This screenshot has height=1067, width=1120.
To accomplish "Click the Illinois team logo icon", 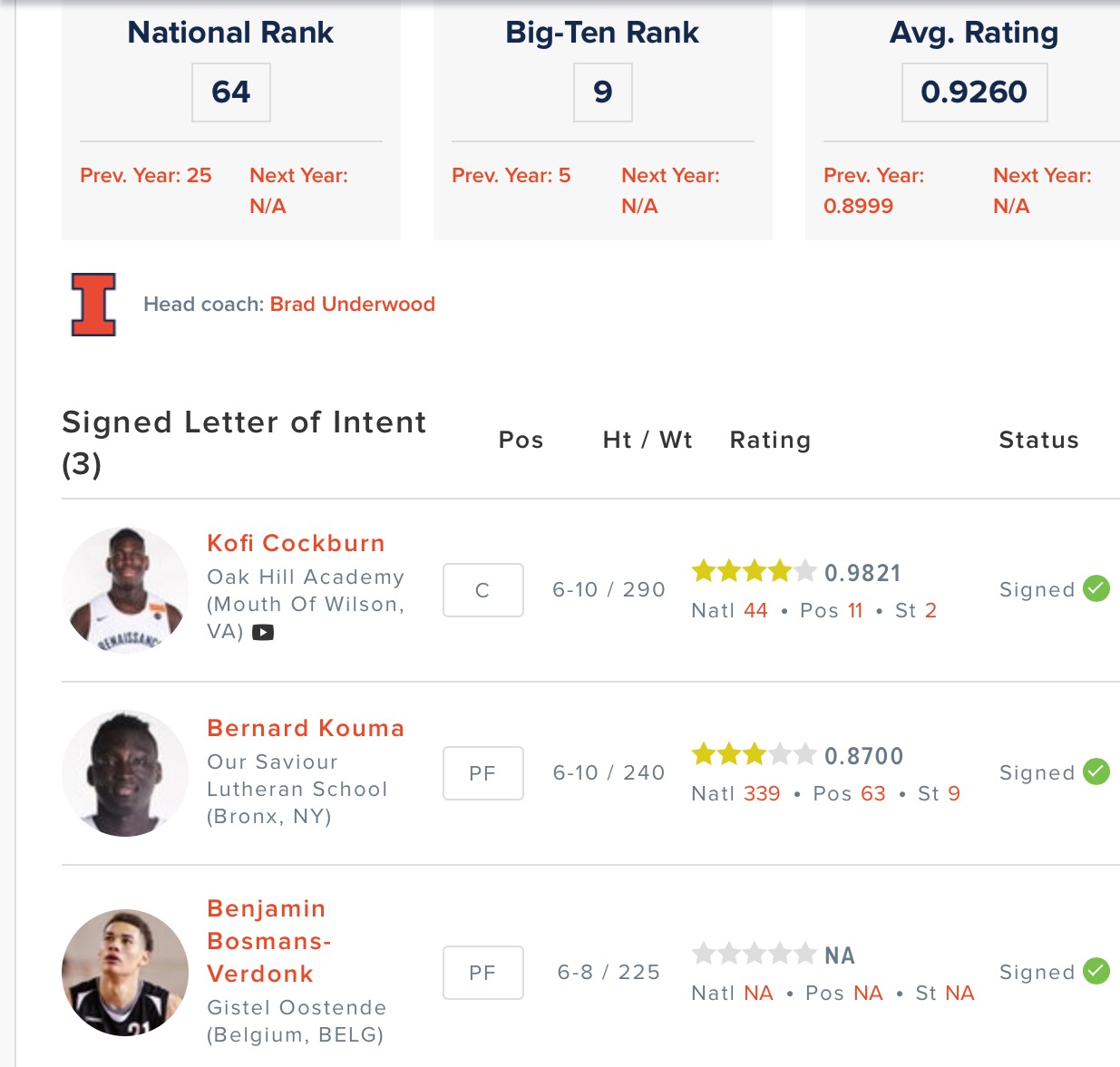I will (x=93, y=305).
